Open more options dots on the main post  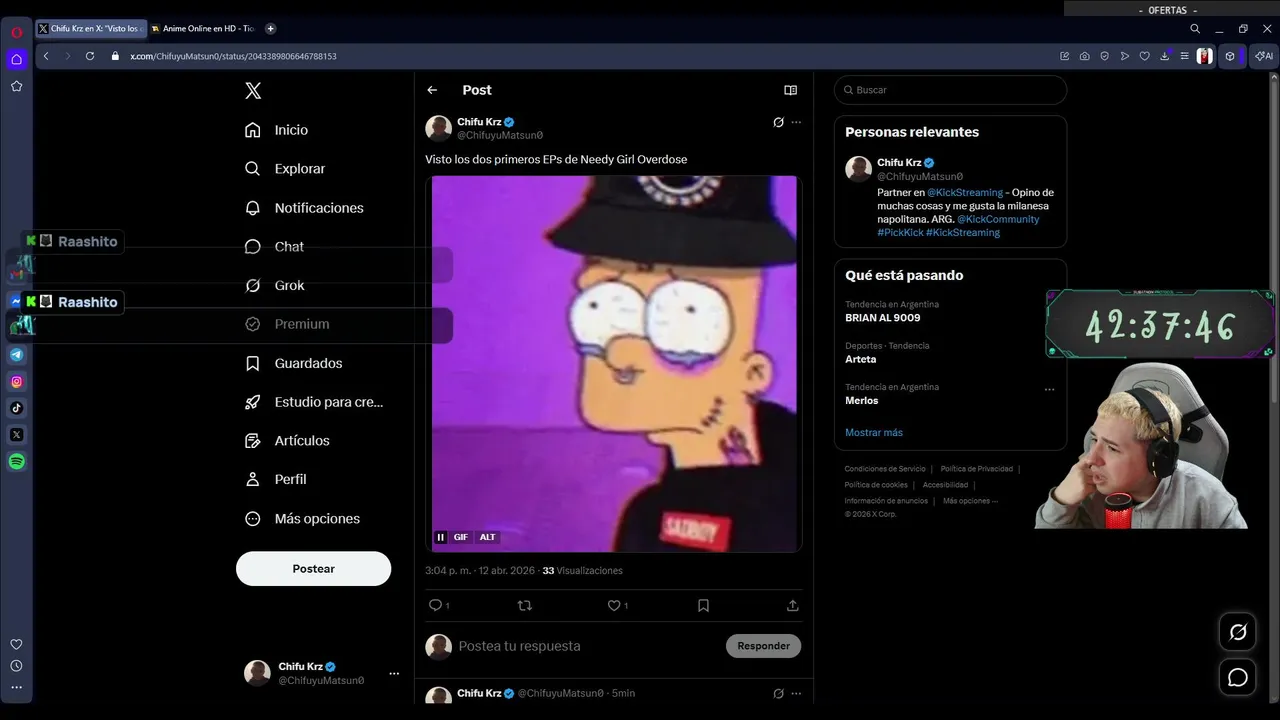coord(796,122)
